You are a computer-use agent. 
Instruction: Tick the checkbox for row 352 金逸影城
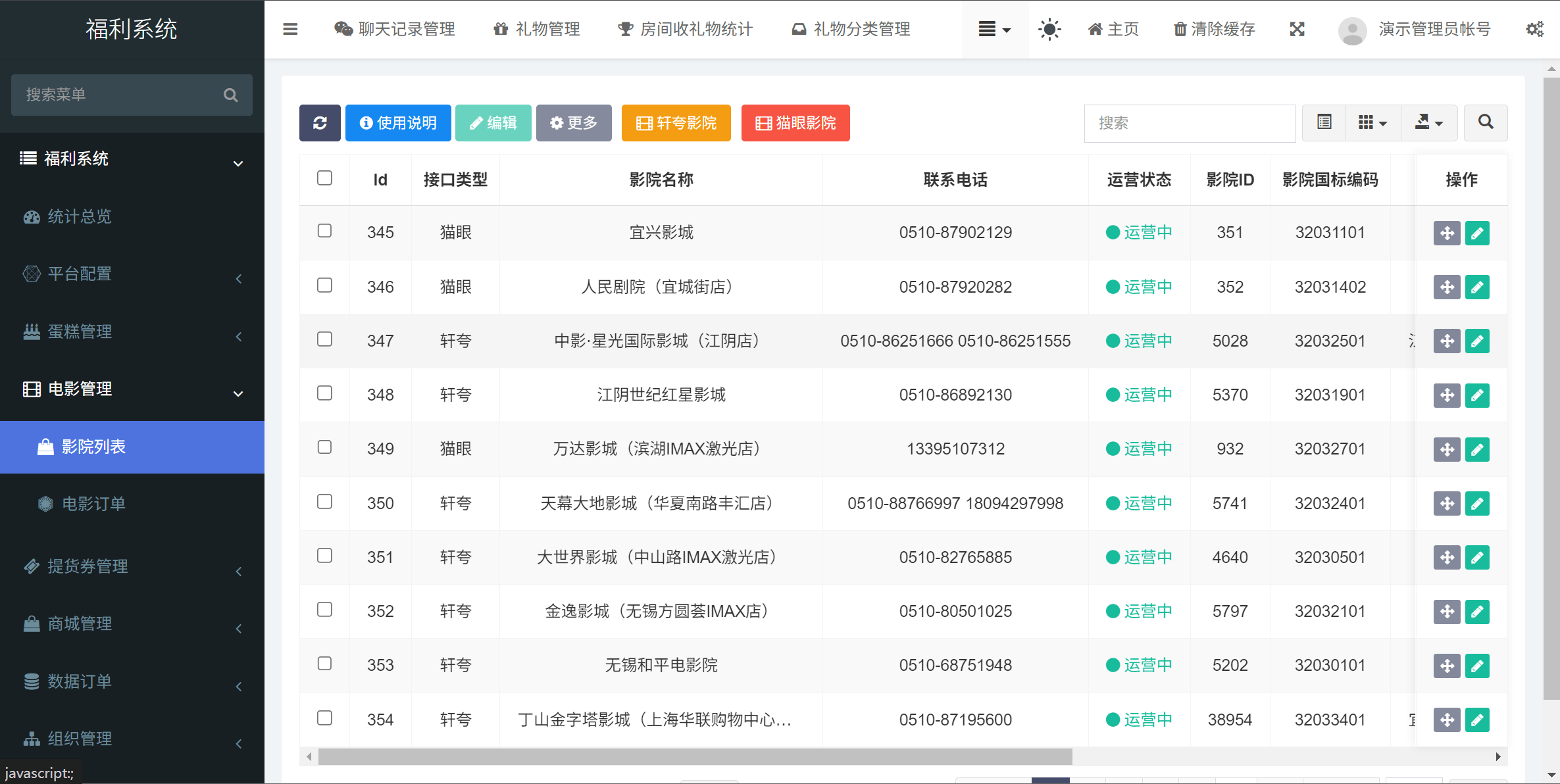tap(324, 610)
